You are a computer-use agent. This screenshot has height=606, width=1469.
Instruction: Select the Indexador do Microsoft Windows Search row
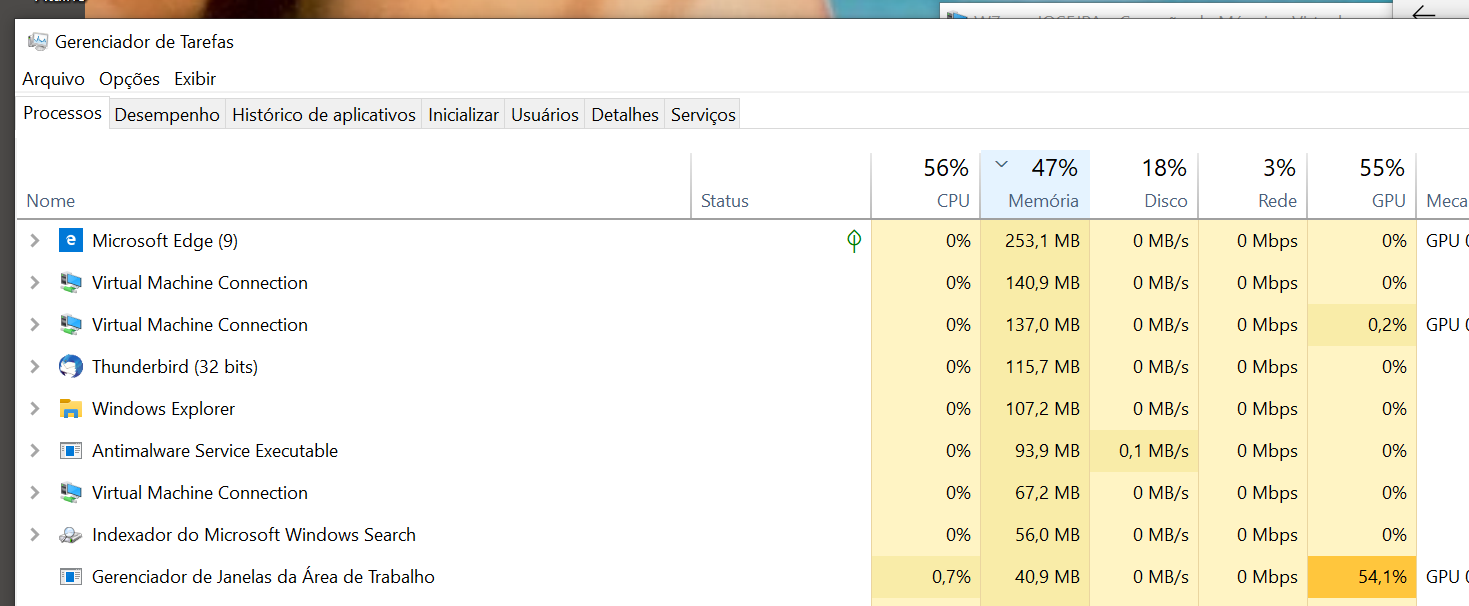click(254, 535)
